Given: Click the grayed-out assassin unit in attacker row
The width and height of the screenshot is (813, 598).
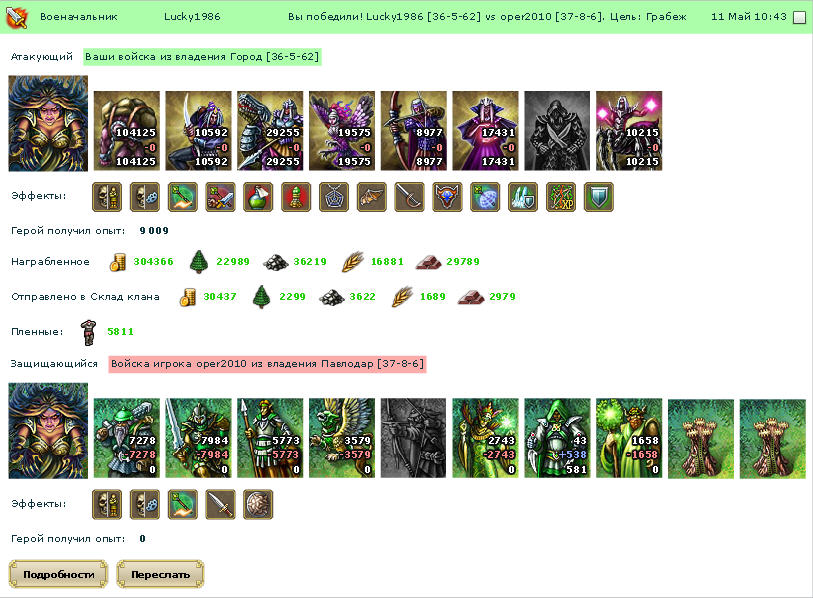Looking at the screenshot, I should coord(557,131).
